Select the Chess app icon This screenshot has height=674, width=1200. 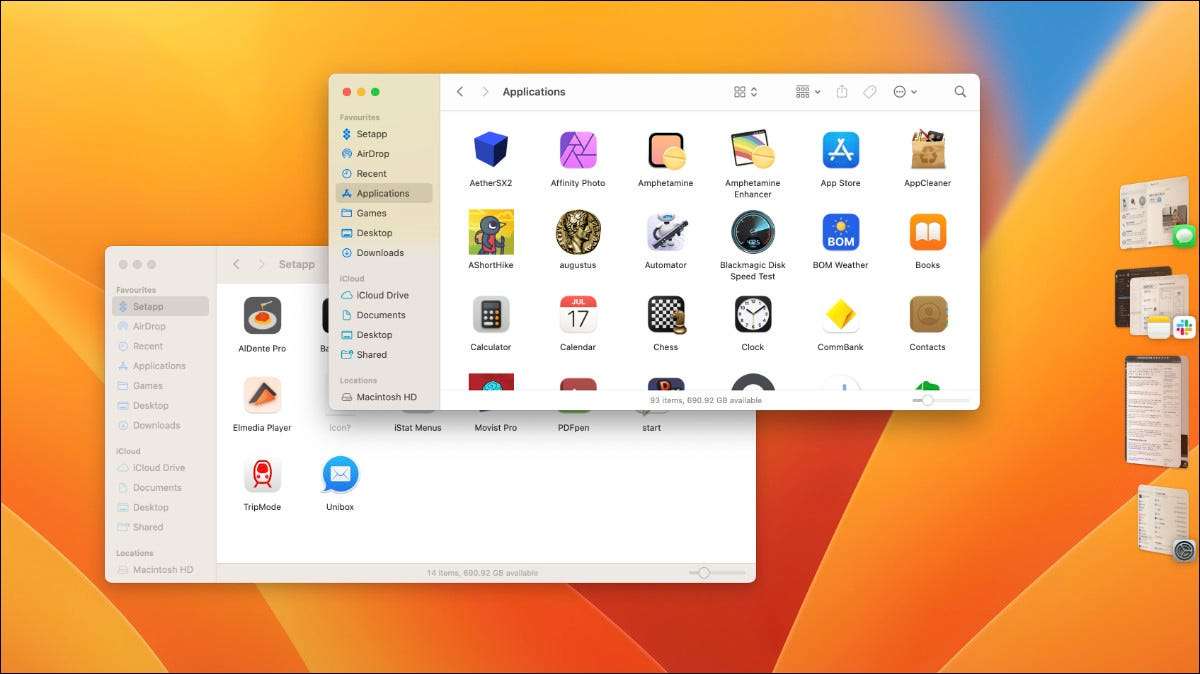[666, 314]
